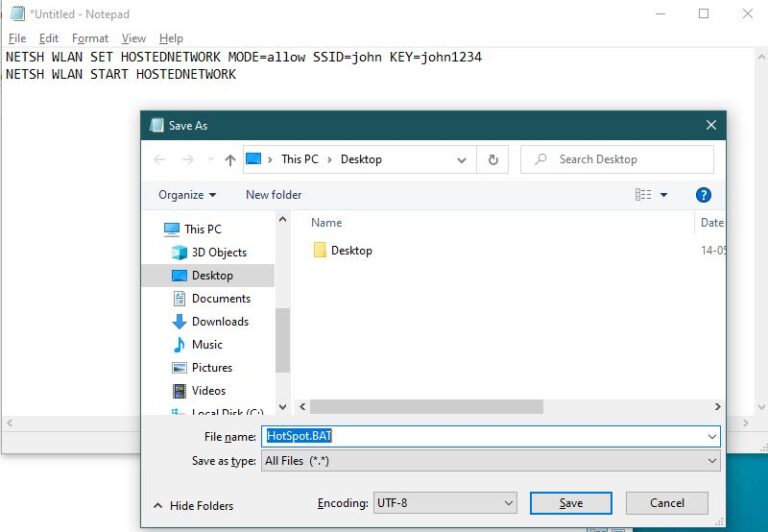Select Videos in navigation tree
Screen dimensions: 768x532
click(209, 390)
